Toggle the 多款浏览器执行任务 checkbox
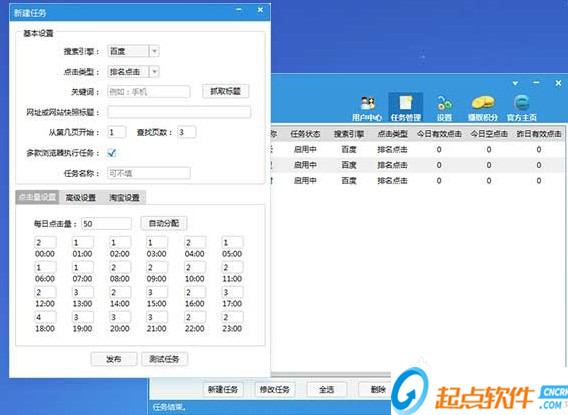 pos(112,153)
